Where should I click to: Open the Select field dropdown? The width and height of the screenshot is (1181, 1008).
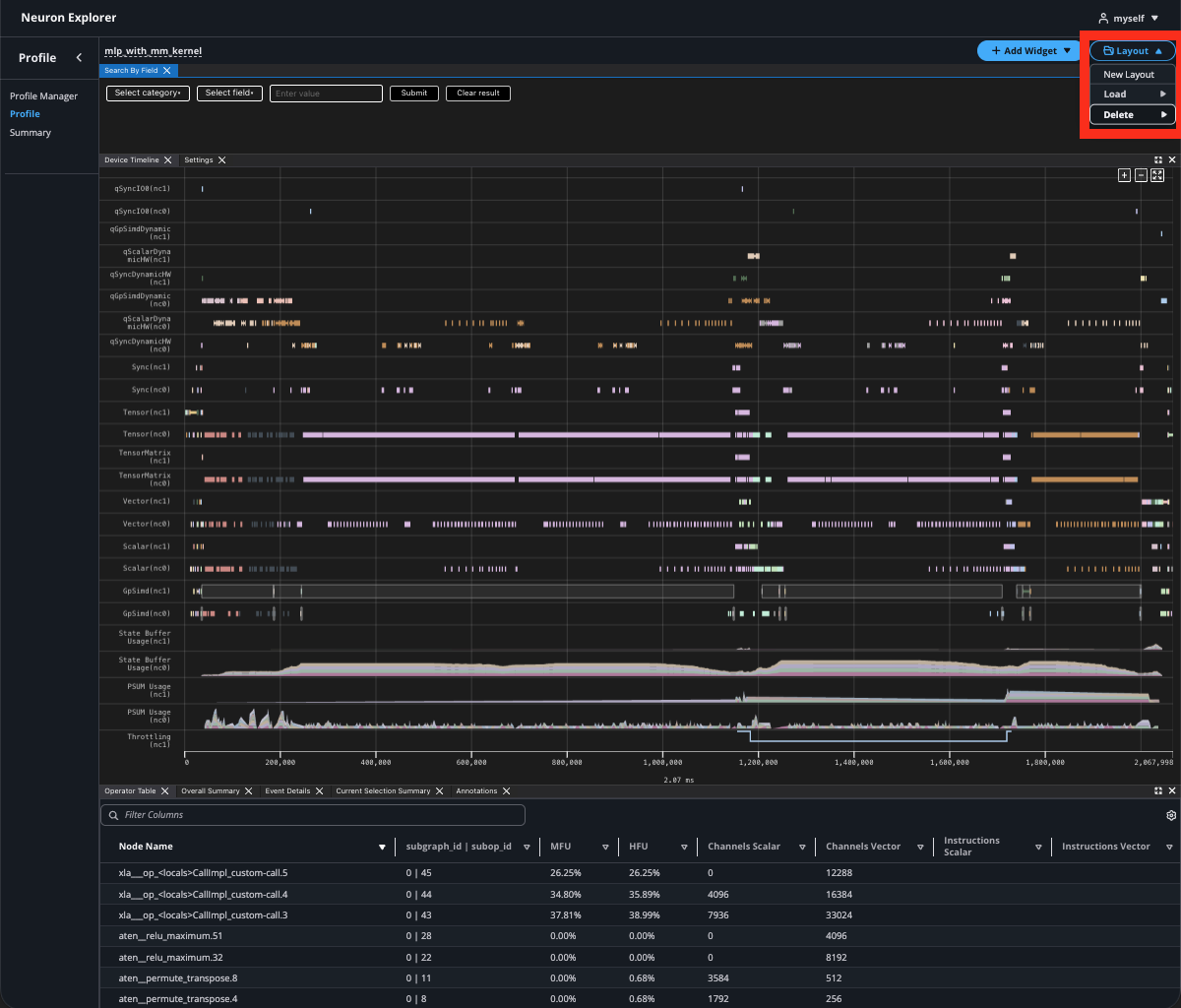click(x=229, y=94)
